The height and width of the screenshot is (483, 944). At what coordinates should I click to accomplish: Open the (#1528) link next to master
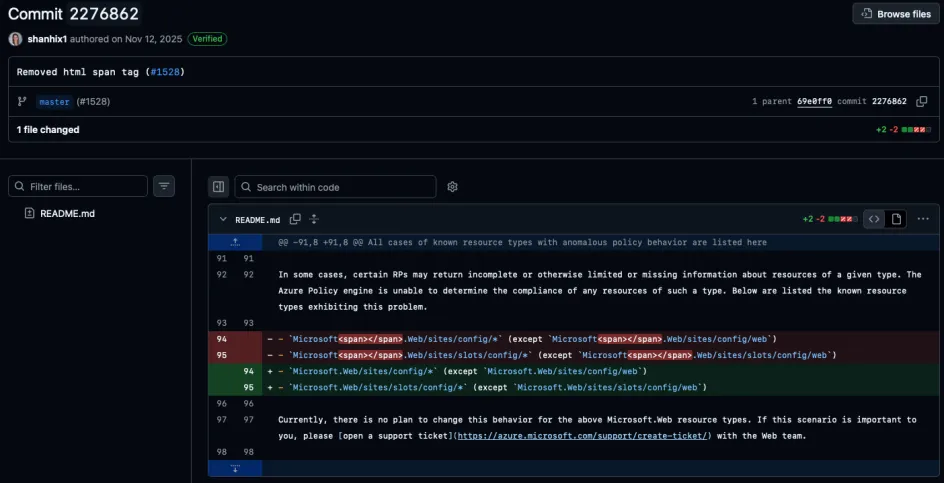(x=93, y=102)
